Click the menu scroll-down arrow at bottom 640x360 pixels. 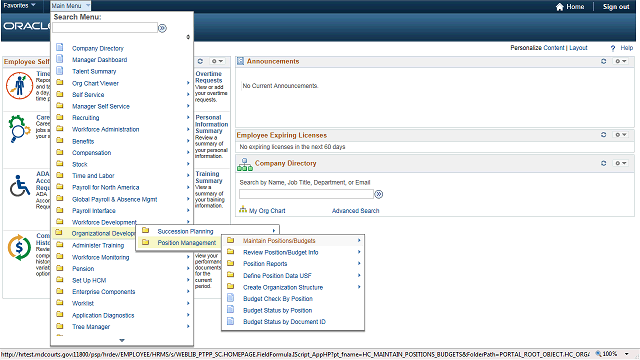tap(122, 340)
